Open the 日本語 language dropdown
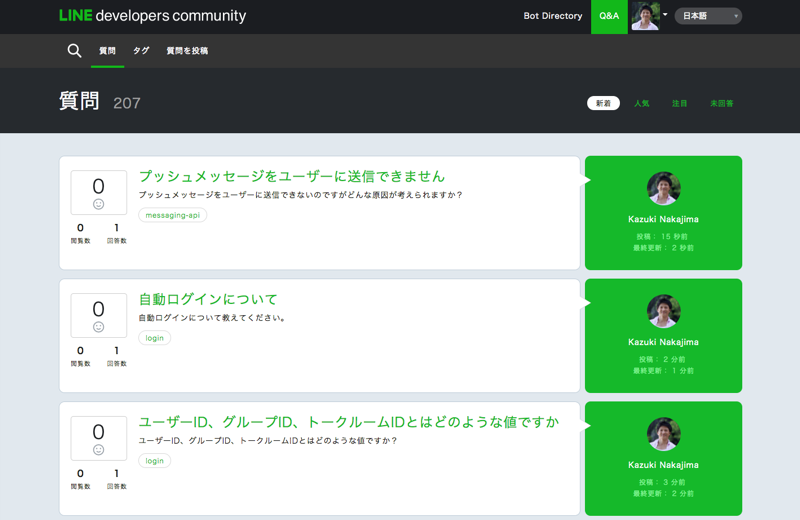Viewport: 800px width, 520px height. pyautogui.click(x=708, y=16)
